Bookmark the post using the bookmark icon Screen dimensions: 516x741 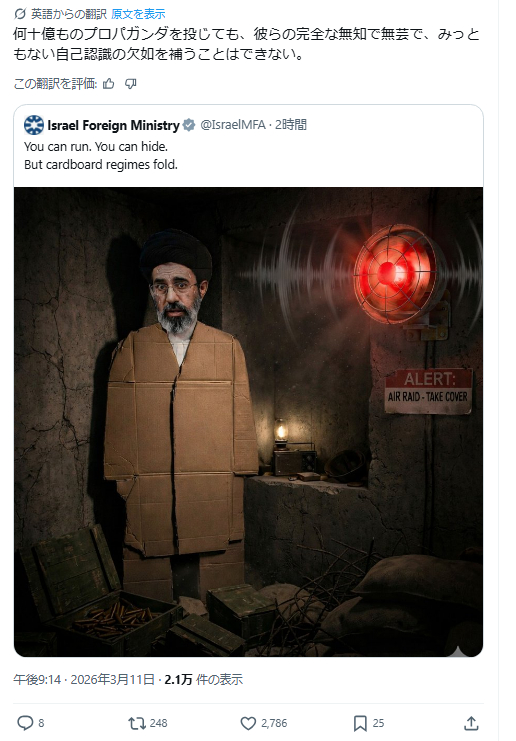(360, 723)
